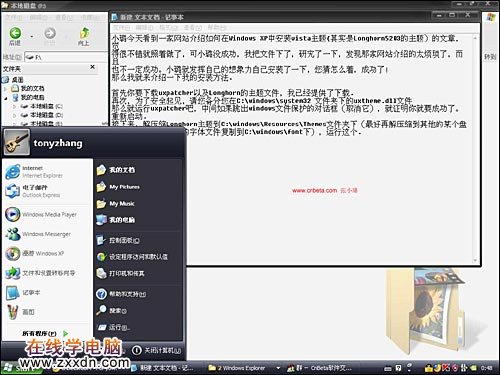Expand the Local Disk (D:) tree node
Viewport: 500px width, 375px height.
pyautogui.click(x=14, y=115)
